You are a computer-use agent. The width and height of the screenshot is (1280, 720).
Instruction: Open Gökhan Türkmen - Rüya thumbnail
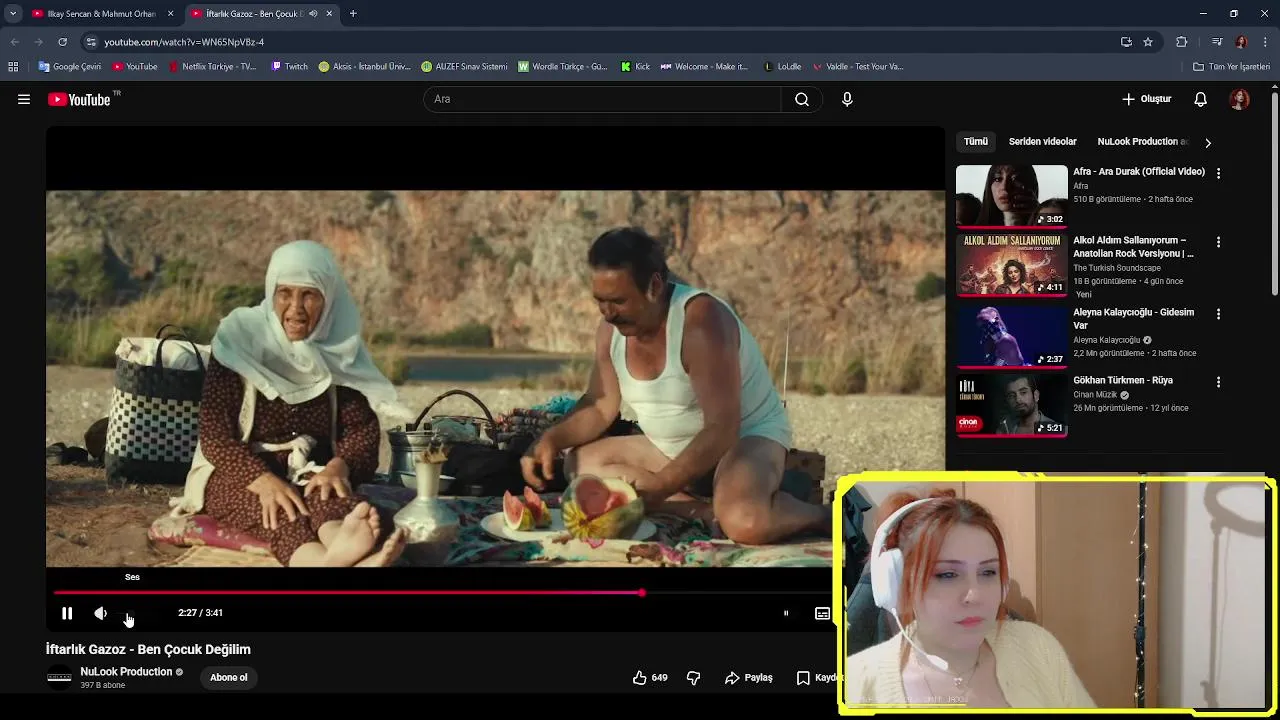(1012, 405)
